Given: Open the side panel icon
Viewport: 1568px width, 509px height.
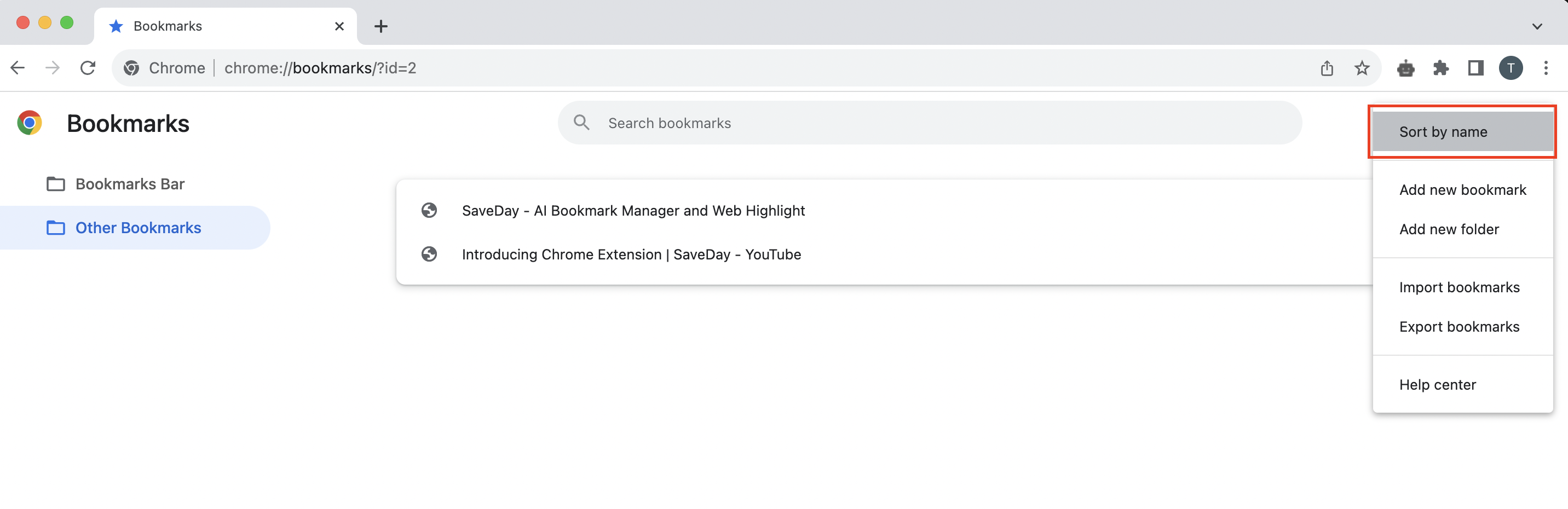Looking at the screenshot, I should pos(1476,67).
